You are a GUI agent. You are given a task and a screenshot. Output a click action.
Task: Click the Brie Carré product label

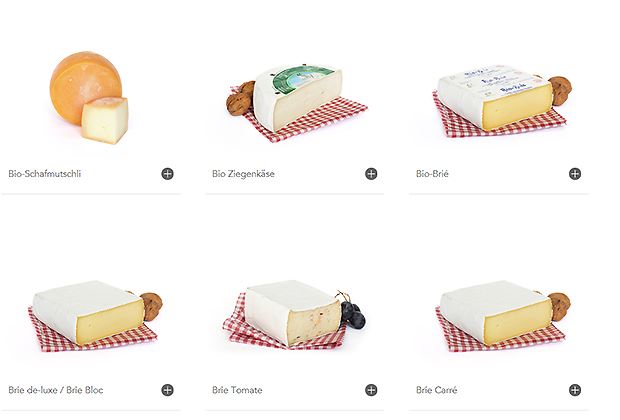point(437,390)
